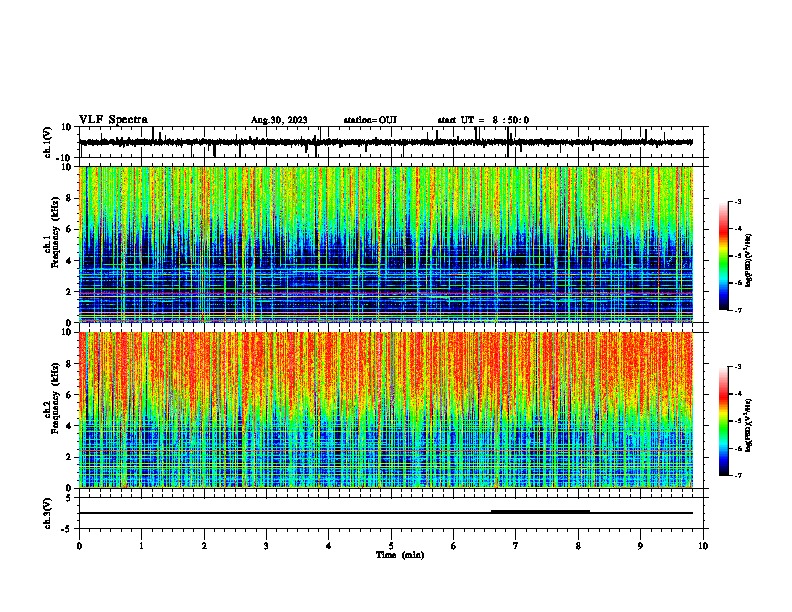The image size is (792, 612).
Task: Click the "start UT = 8:50:0" label
Action: 483,120
